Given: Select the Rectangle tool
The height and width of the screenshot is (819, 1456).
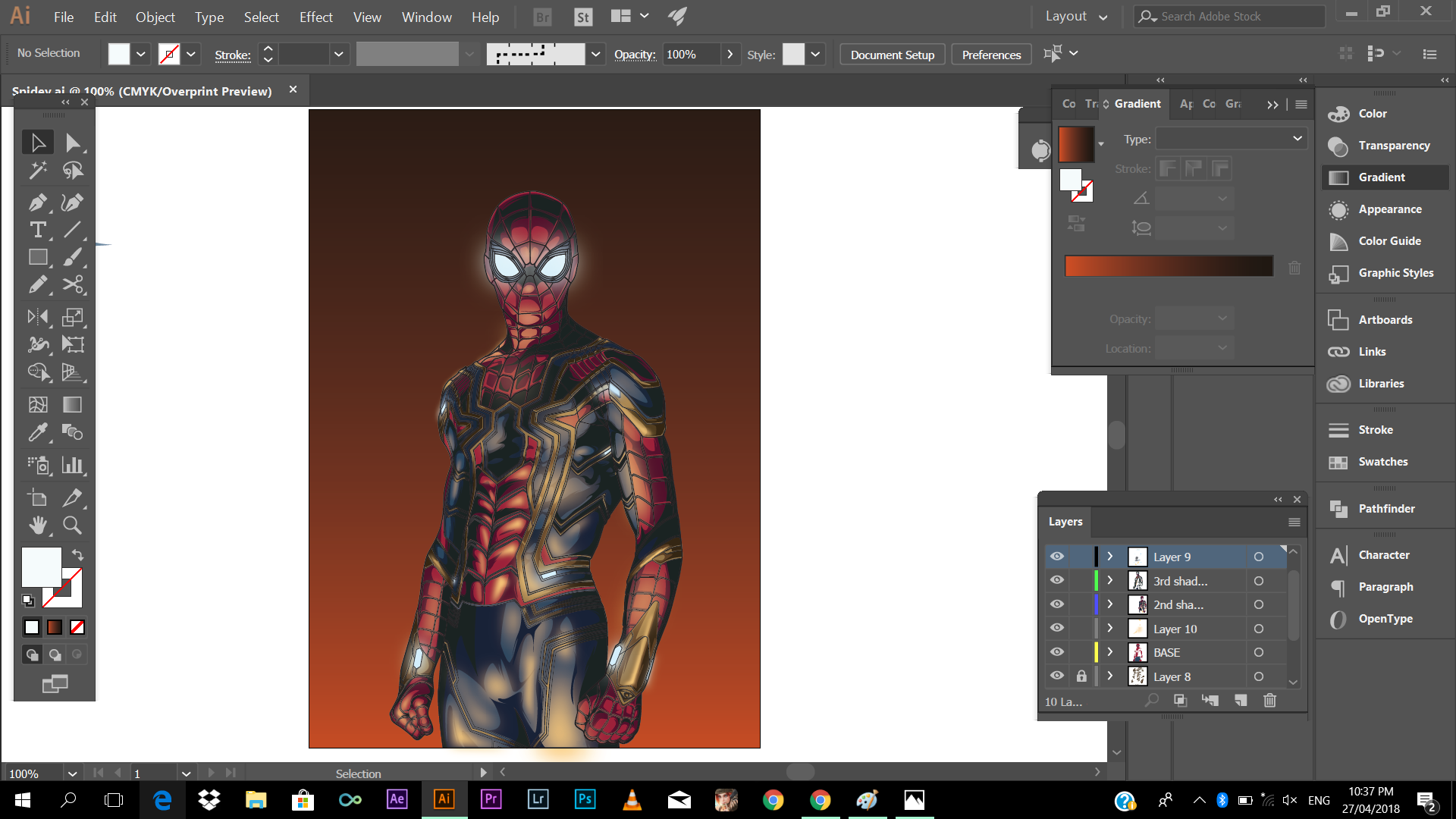Looking at the screenshot, I should (x=38, y=258).
